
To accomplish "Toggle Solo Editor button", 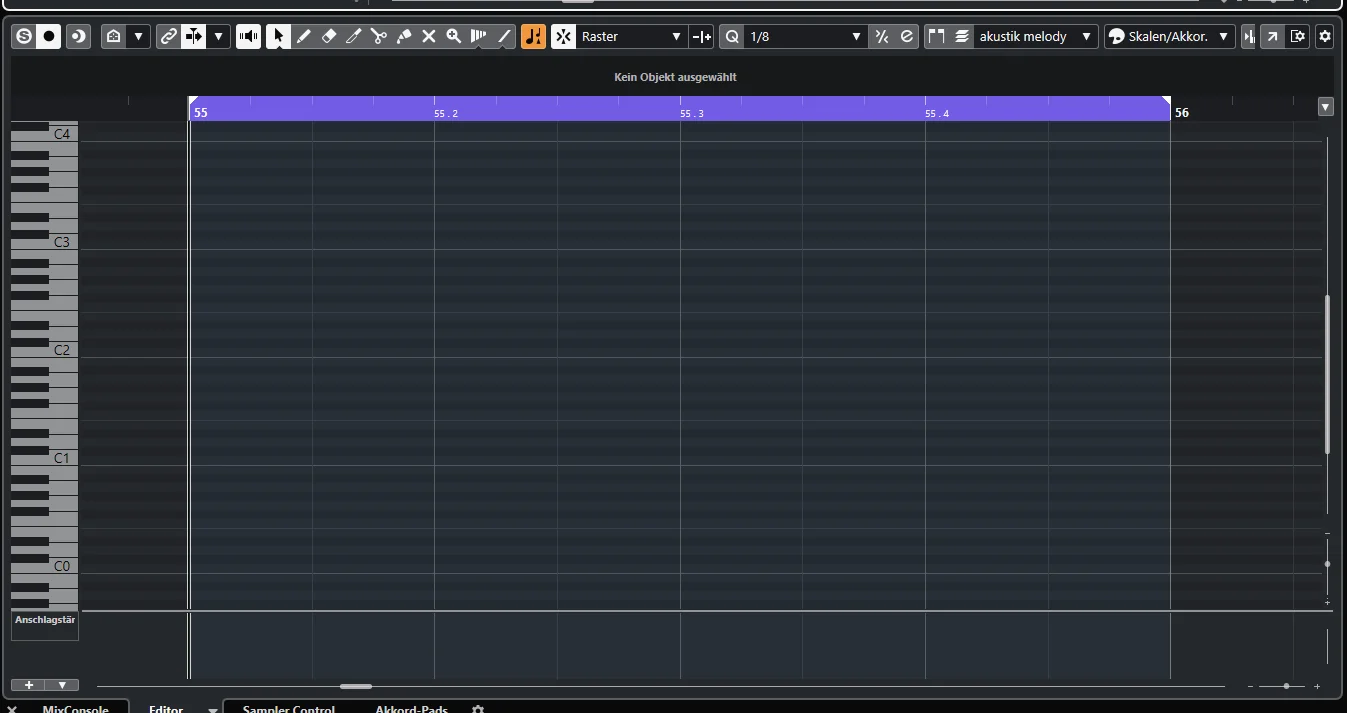I will (23, 37).
